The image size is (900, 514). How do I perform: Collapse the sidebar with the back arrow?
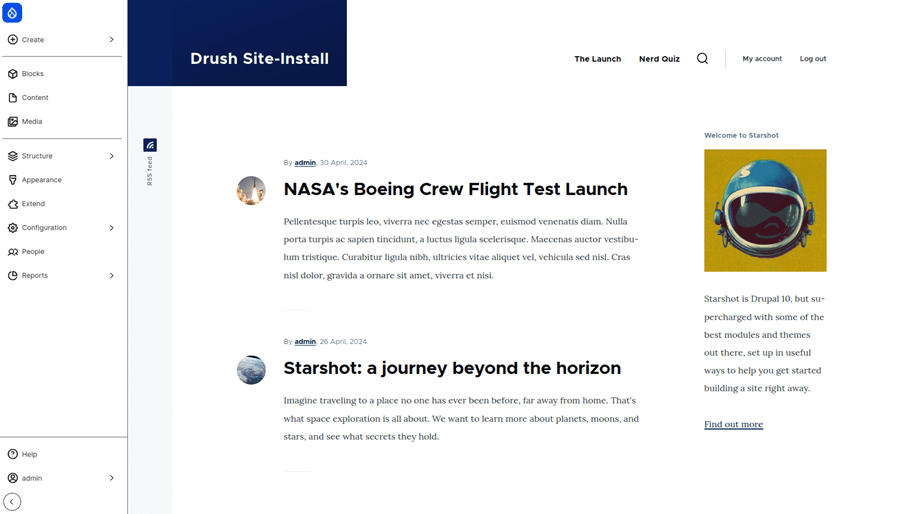11,502
